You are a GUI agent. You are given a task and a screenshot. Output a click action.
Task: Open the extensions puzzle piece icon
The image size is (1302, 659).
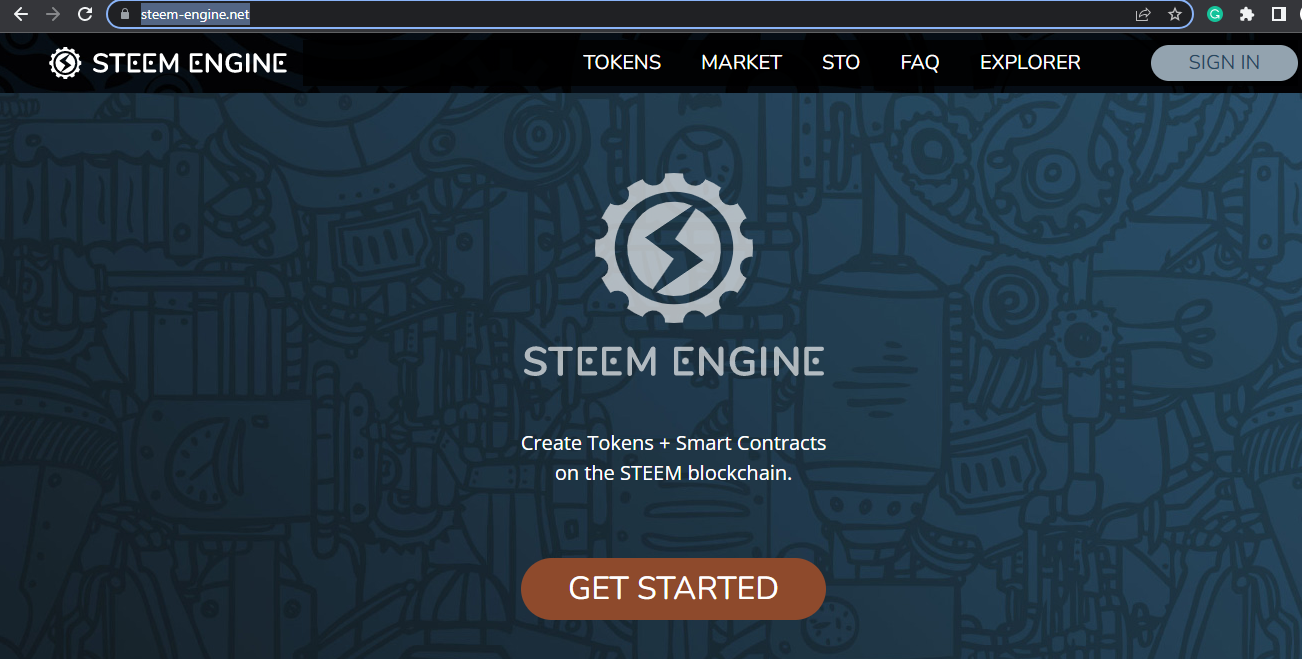1247,14
